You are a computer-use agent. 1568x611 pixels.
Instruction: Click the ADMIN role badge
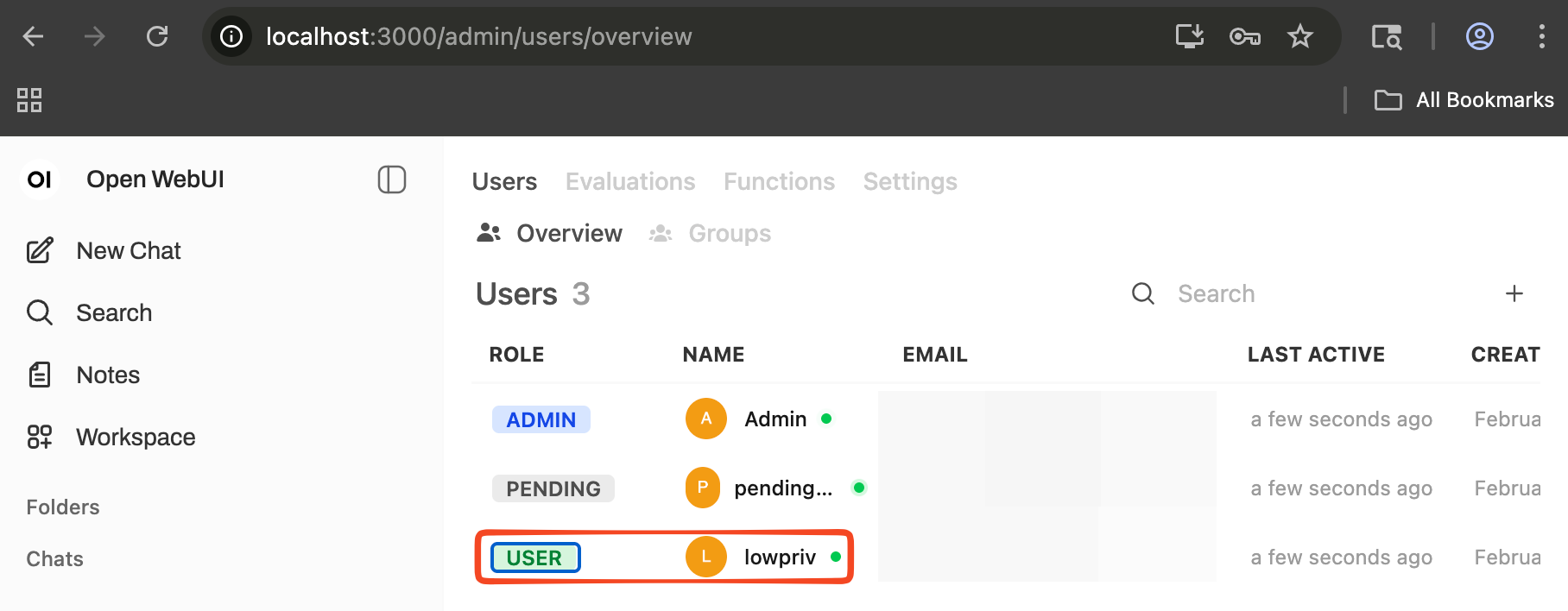(x=541, y=419)
